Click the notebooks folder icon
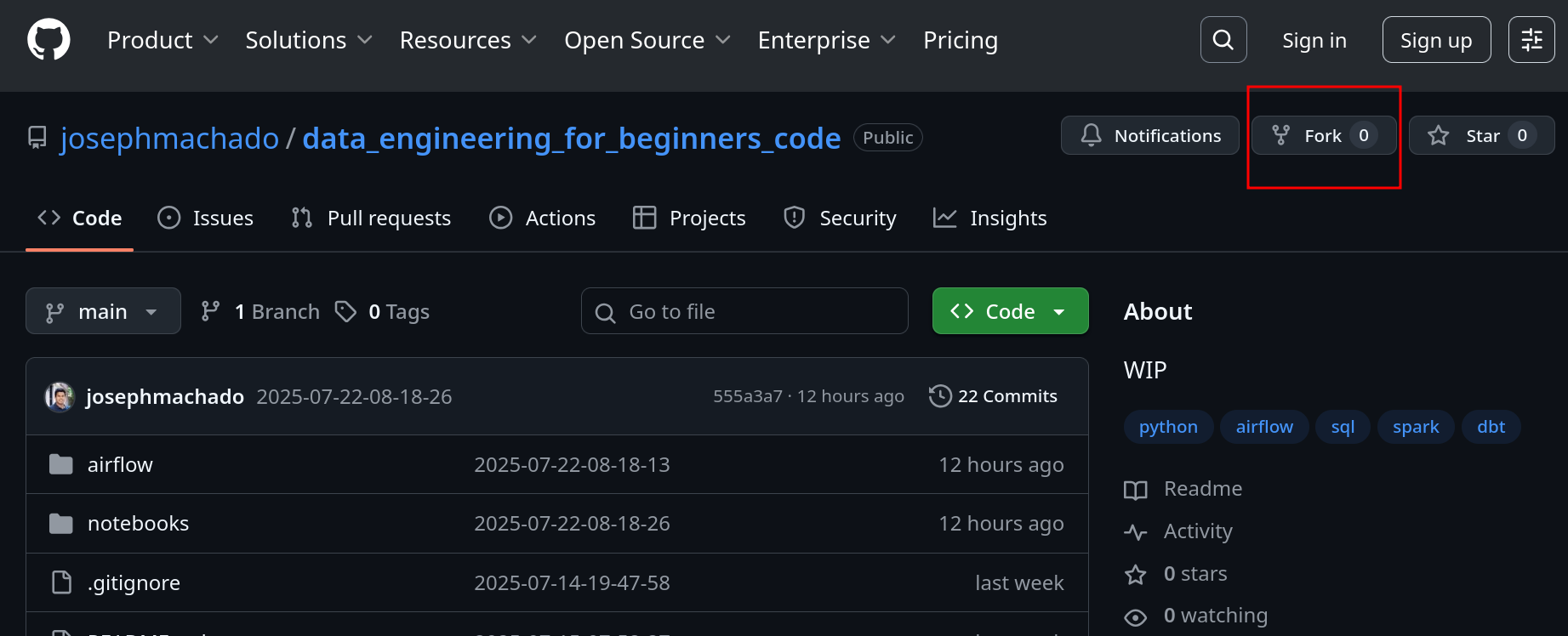 [x=61, y=523]
